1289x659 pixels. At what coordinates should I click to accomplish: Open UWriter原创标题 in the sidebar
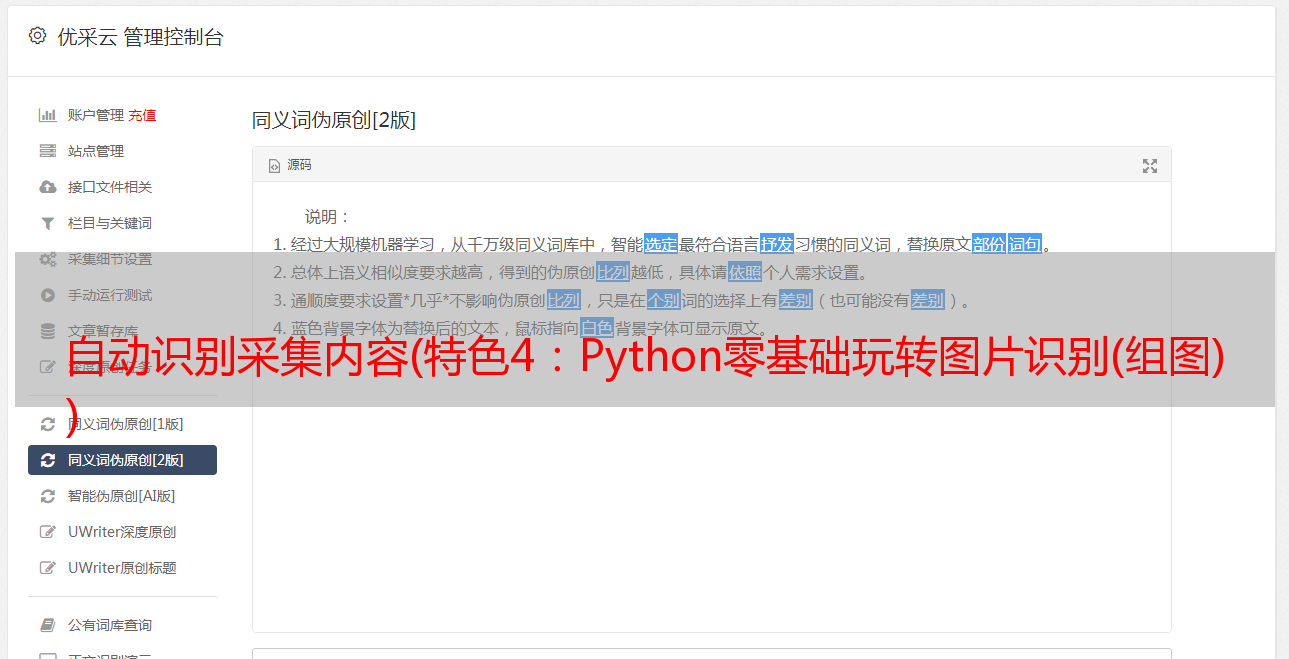pyautogui.click(x=122, y=568)
